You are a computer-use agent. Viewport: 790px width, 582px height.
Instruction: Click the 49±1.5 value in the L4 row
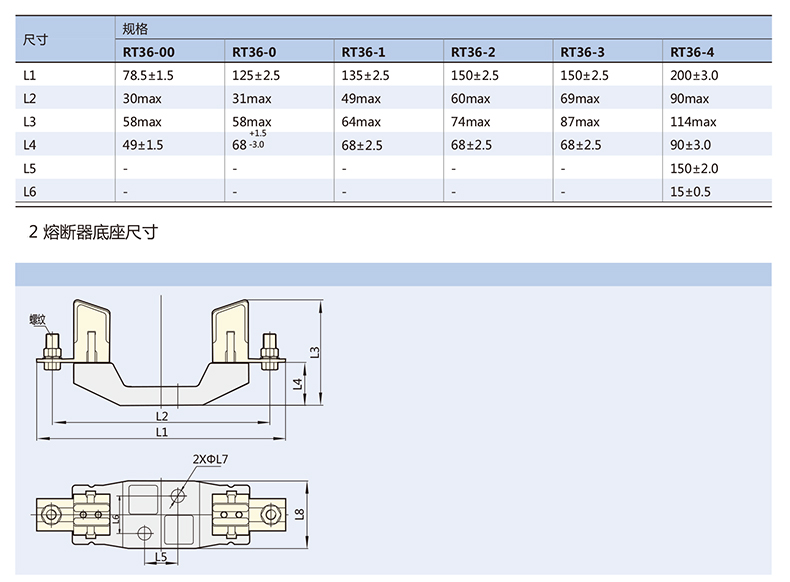click(142, 145)
